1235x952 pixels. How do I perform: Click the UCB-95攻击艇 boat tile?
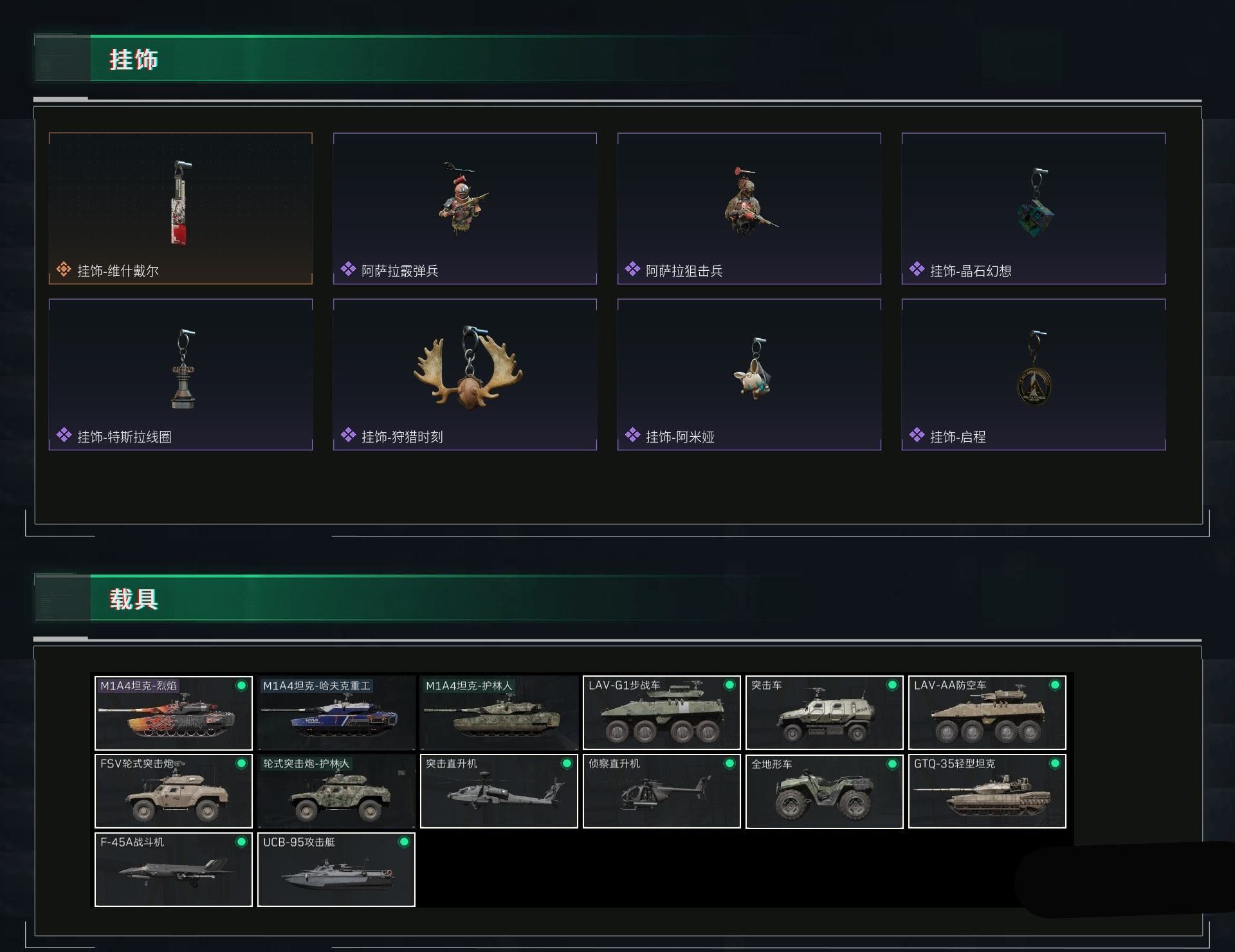(336, 870)
